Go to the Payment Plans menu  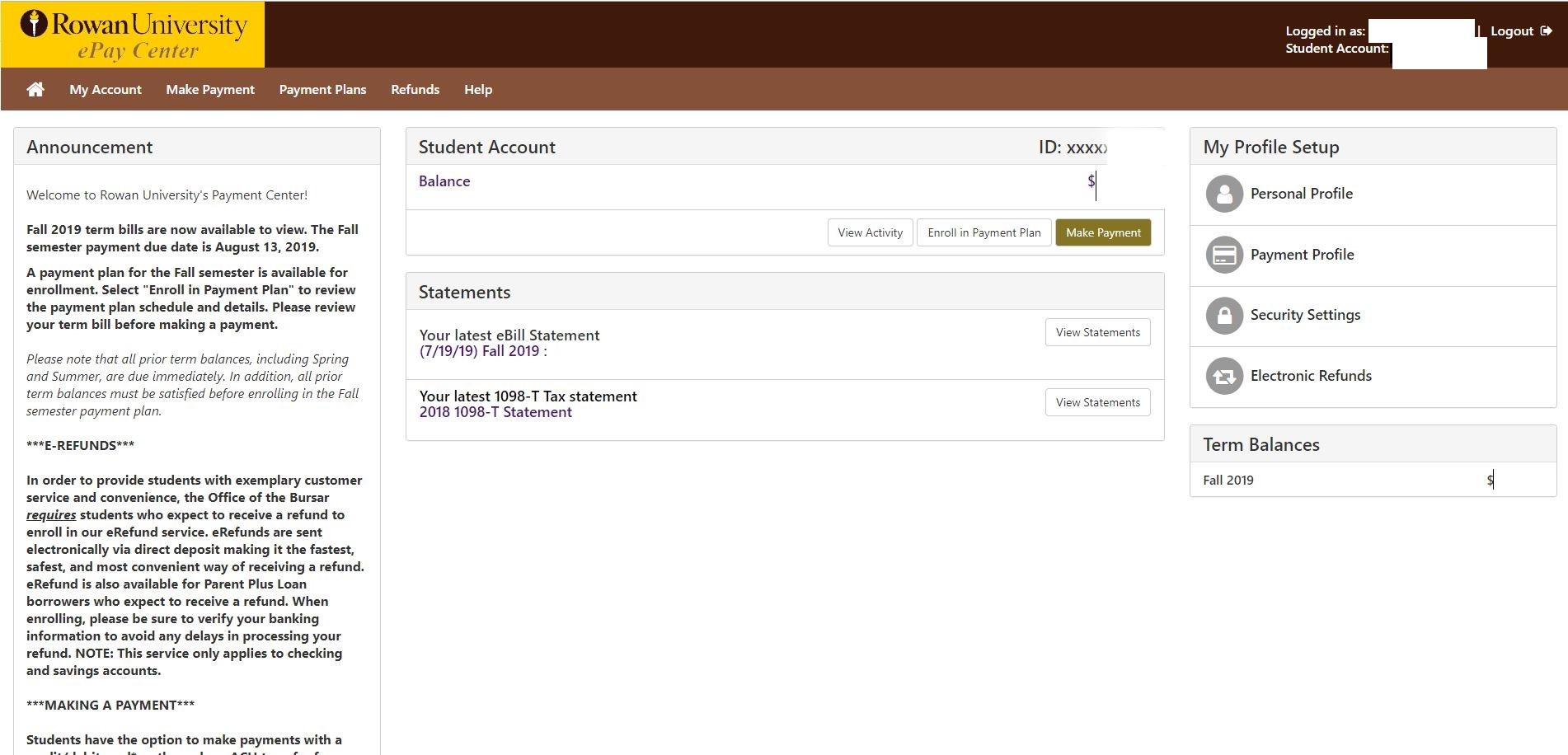322,89
